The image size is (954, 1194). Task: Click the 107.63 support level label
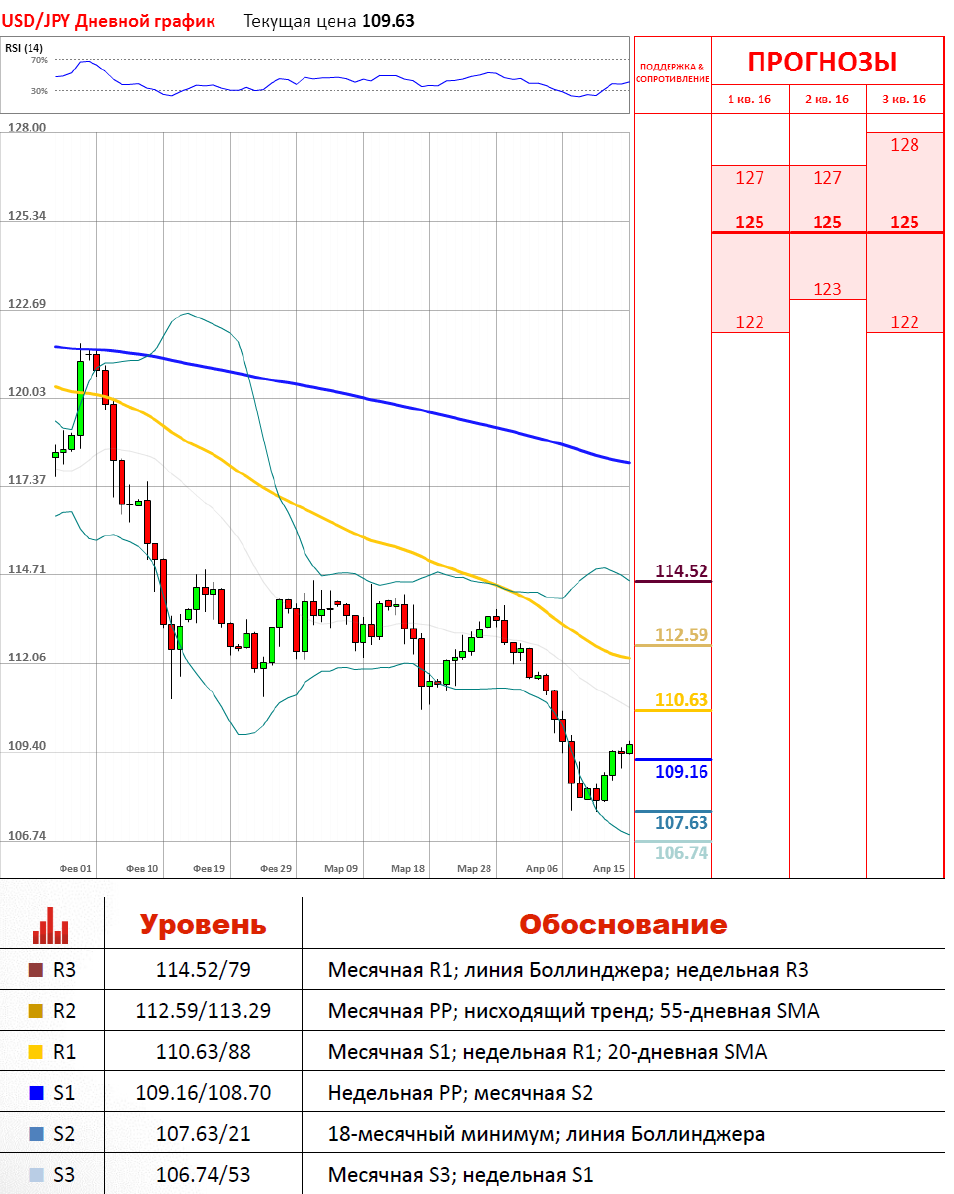(x=681, y=823)
